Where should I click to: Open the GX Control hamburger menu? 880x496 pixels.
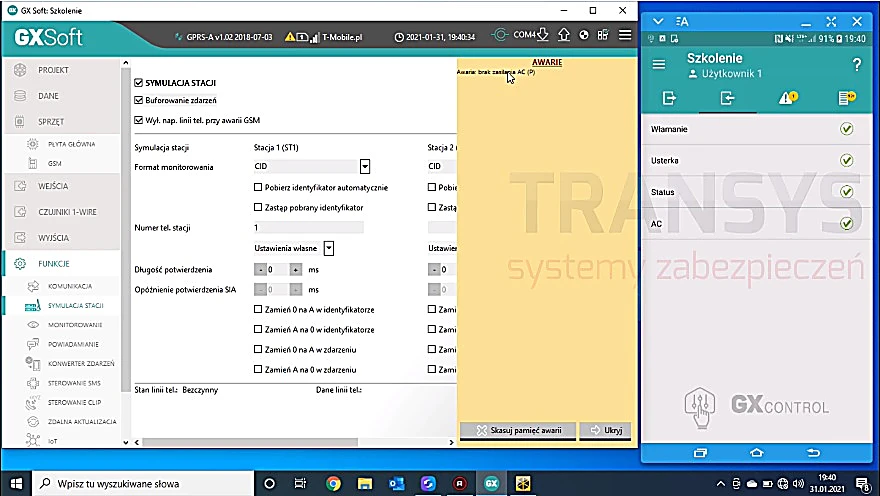659,65
